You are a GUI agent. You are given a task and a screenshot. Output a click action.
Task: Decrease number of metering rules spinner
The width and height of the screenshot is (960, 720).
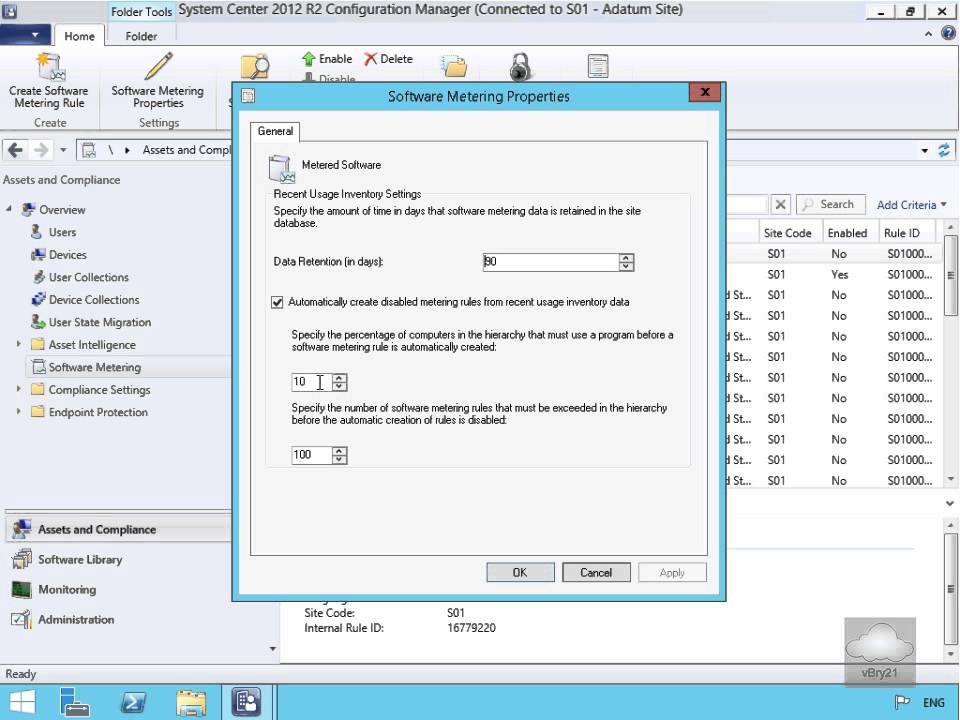[339, 459]
